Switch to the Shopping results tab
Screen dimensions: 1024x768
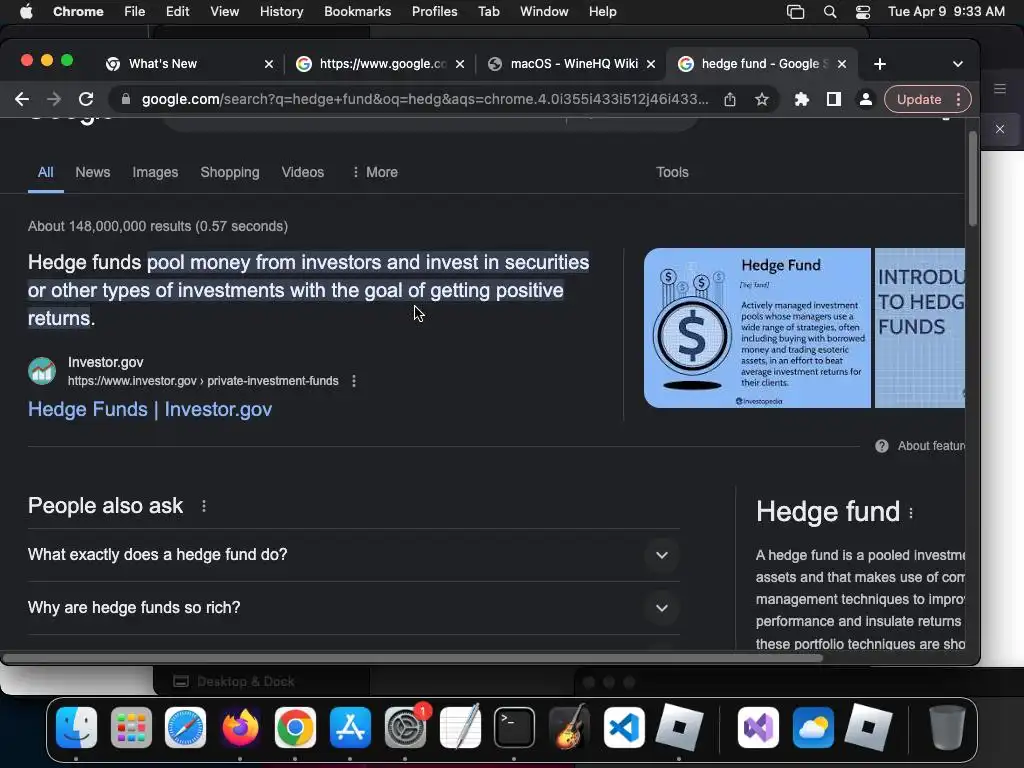[230, 172]
